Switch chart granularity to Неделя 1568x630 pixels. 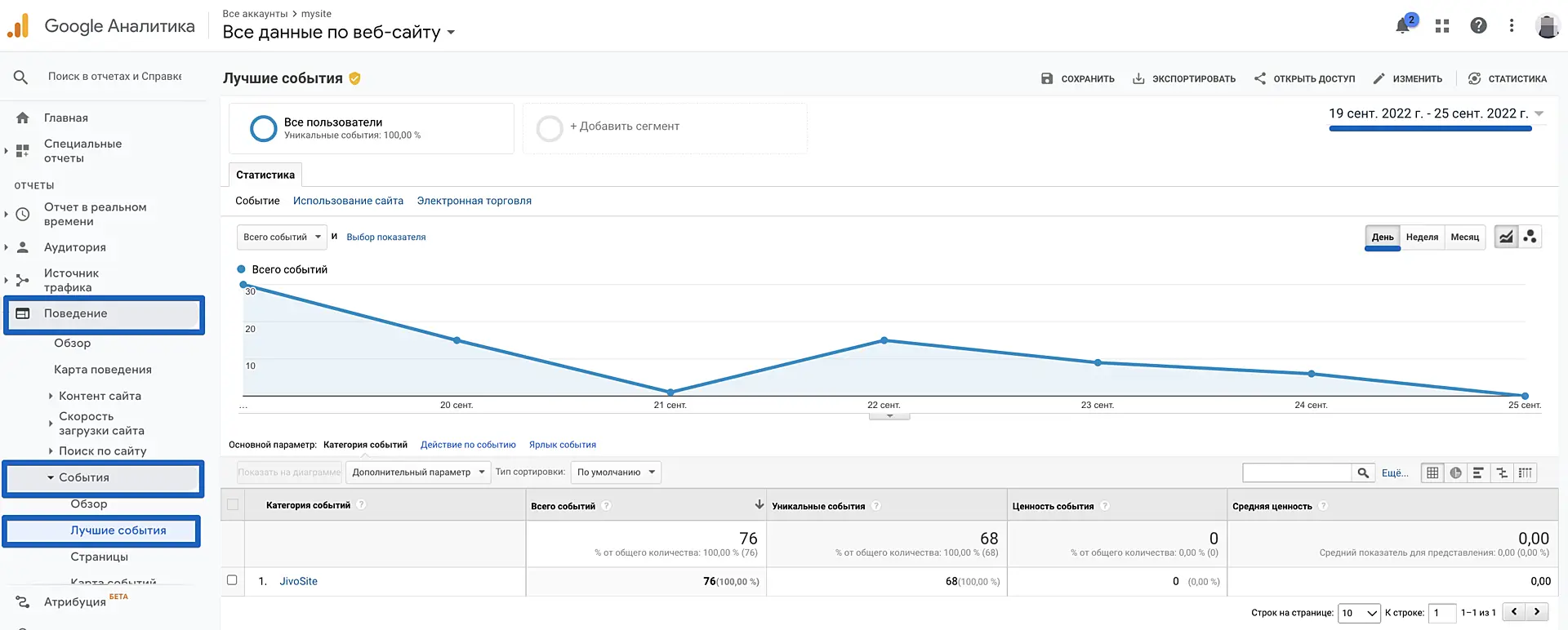tap(1422, 237)
